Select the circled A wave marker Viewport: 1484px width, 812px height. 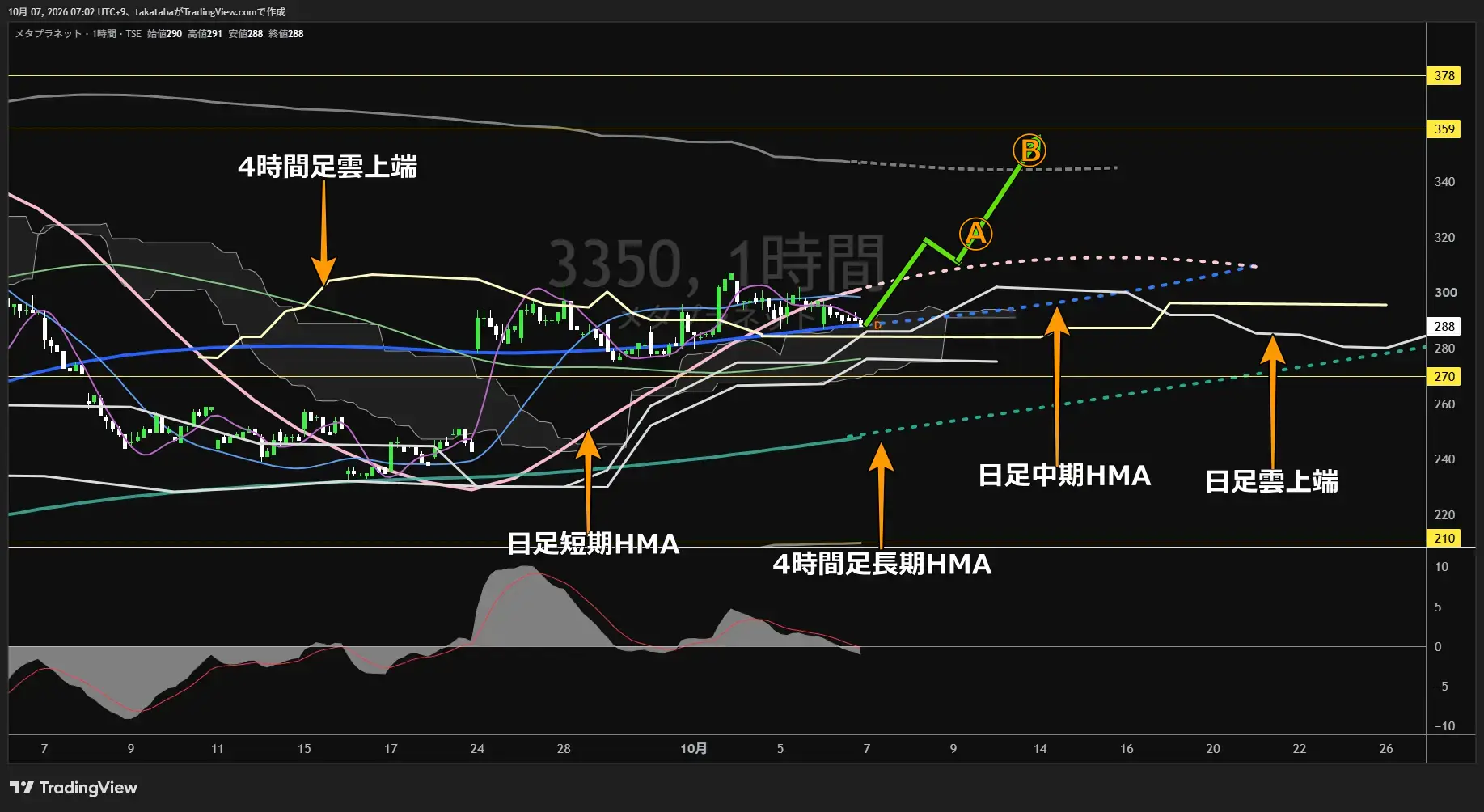[976, 234]
